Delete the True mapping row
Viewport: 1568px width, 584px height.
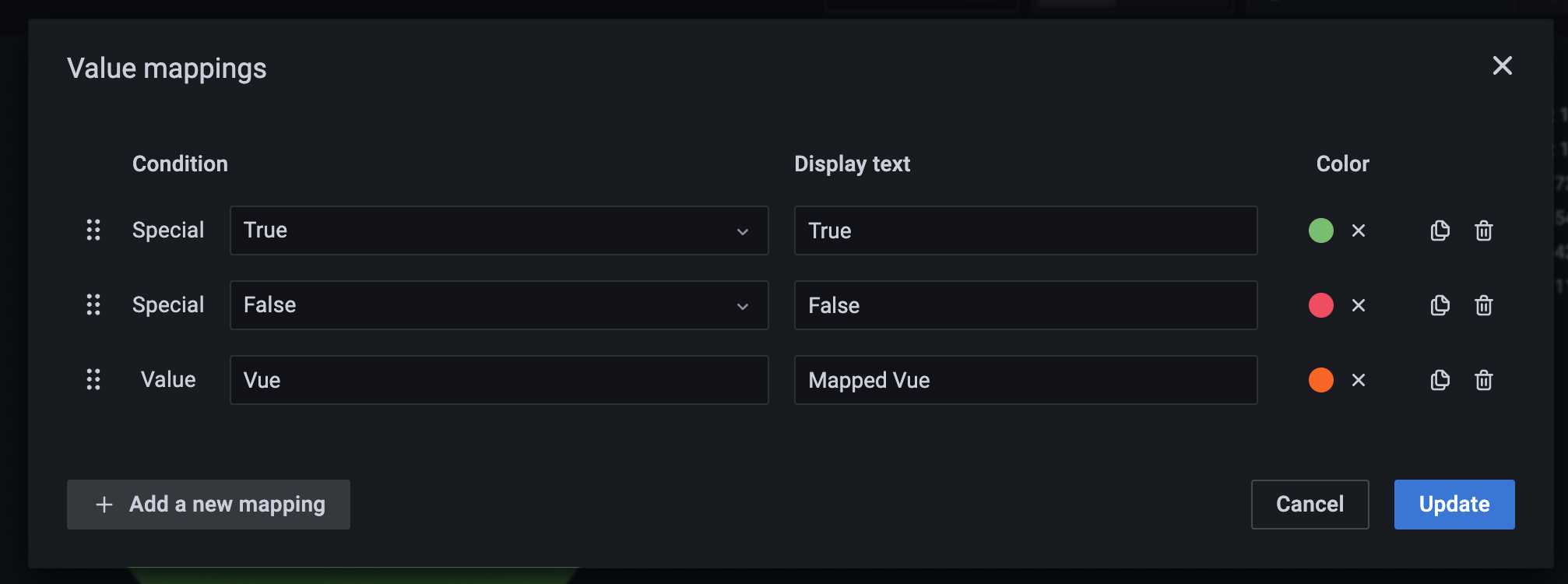tap(1484, 230)
